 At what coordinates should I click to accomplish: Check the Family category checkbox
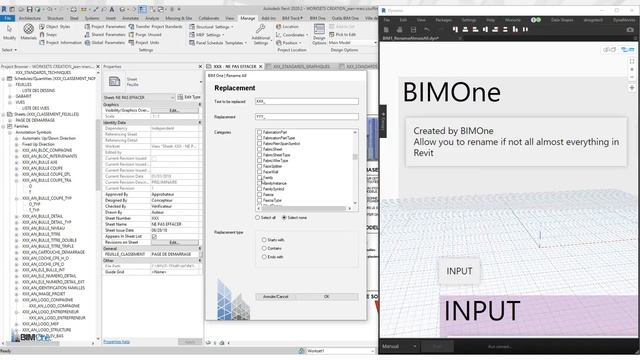[x=260, y=178]
